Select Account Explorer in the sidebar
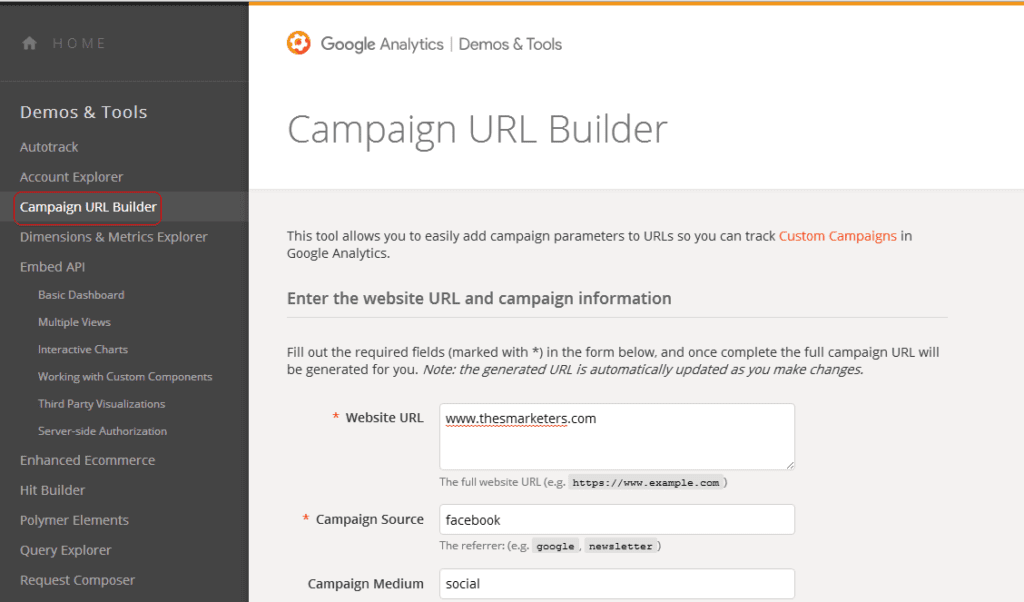1024x602 pixels. 71,177
